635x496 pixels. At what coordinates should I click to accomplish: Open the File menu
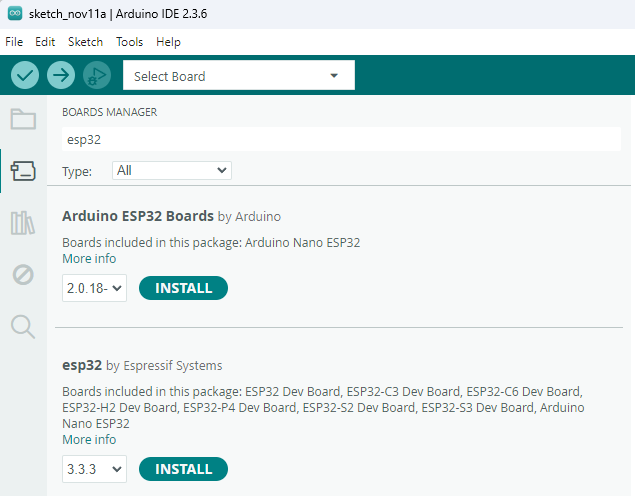coord(14,42)
